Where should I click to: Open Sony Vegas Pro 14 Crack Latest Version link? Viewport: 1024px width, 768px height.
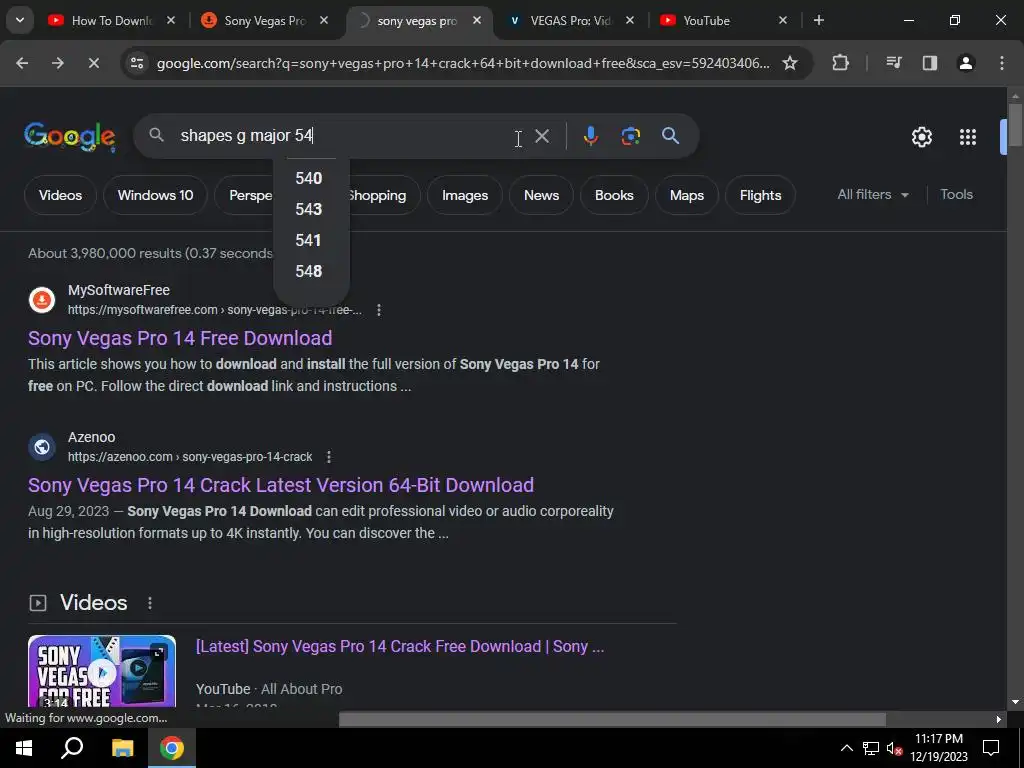click(x=281, y=485)
